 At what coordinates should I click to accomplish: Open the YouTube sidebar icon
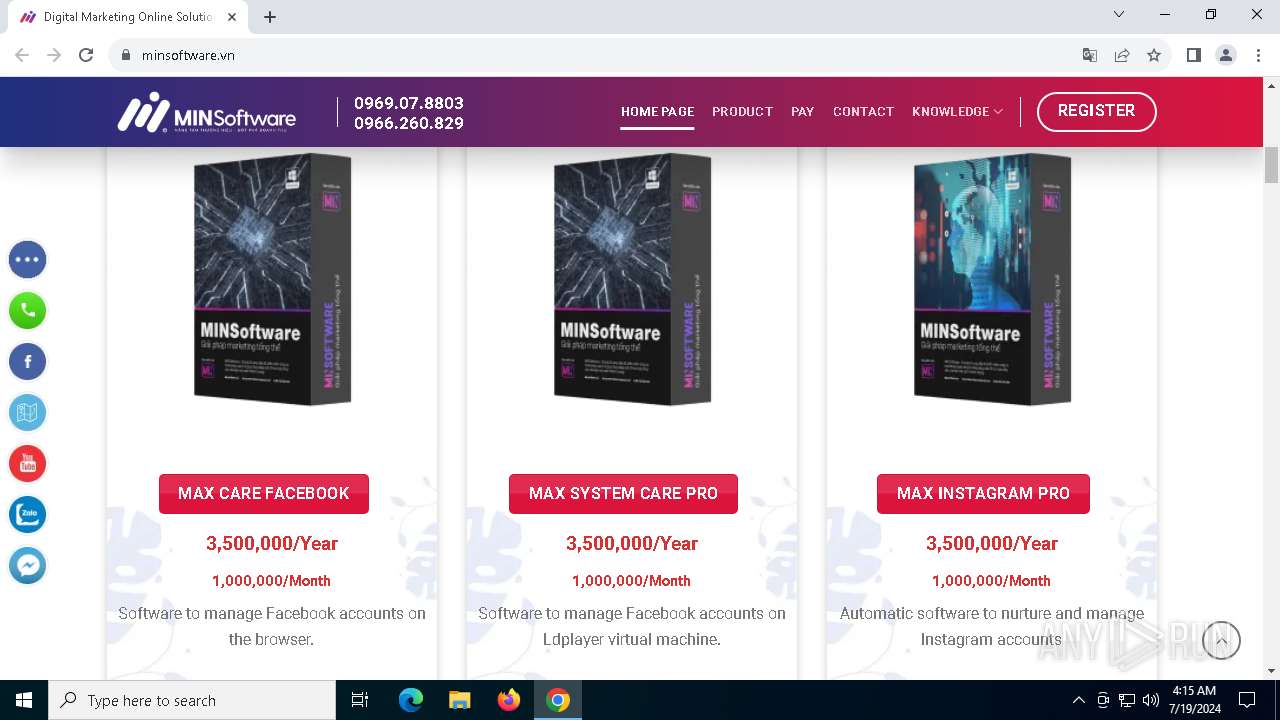point(28,464)
